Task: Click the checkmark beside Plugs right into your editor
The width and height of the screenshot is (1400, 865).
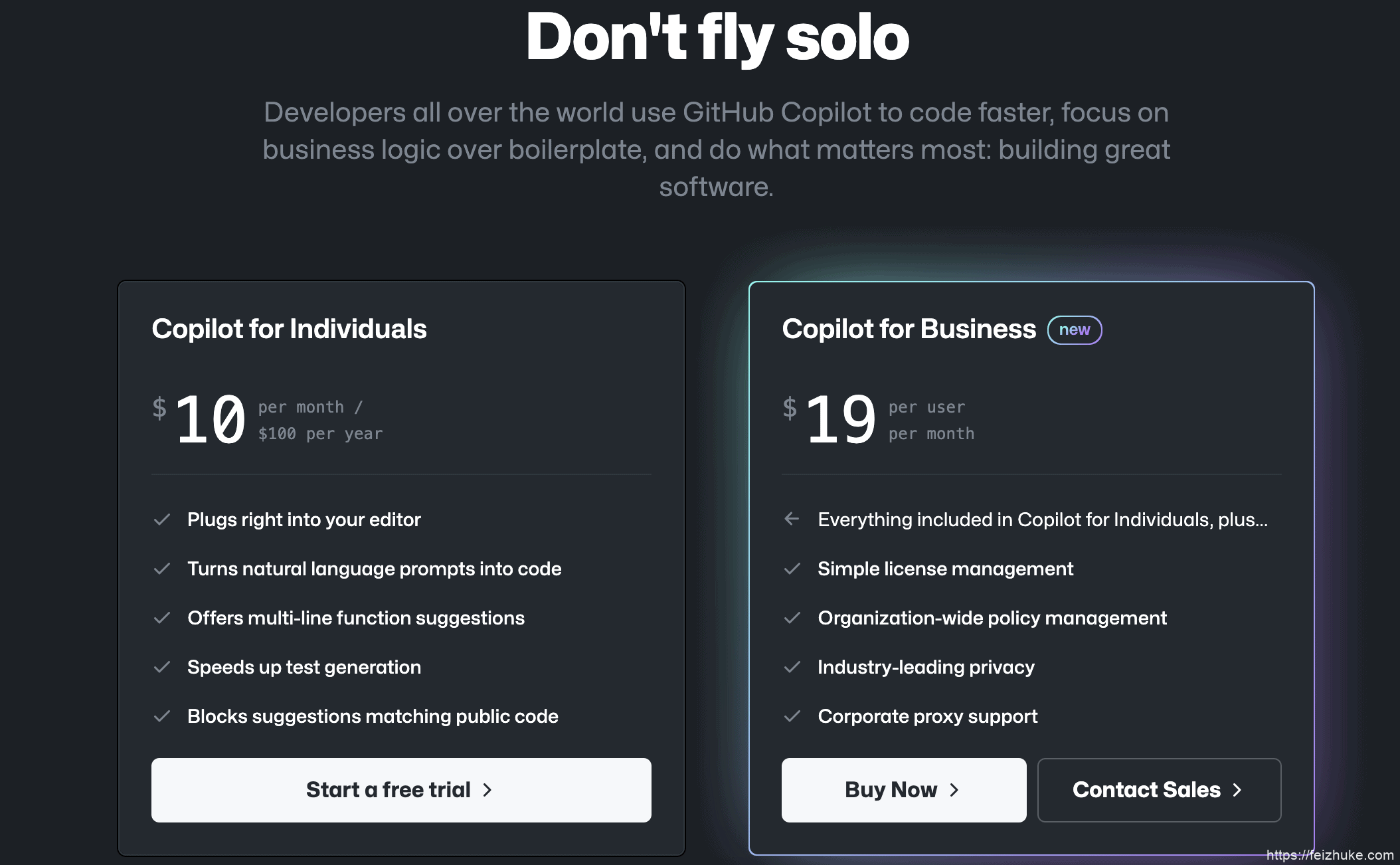Action: point(162,520)
